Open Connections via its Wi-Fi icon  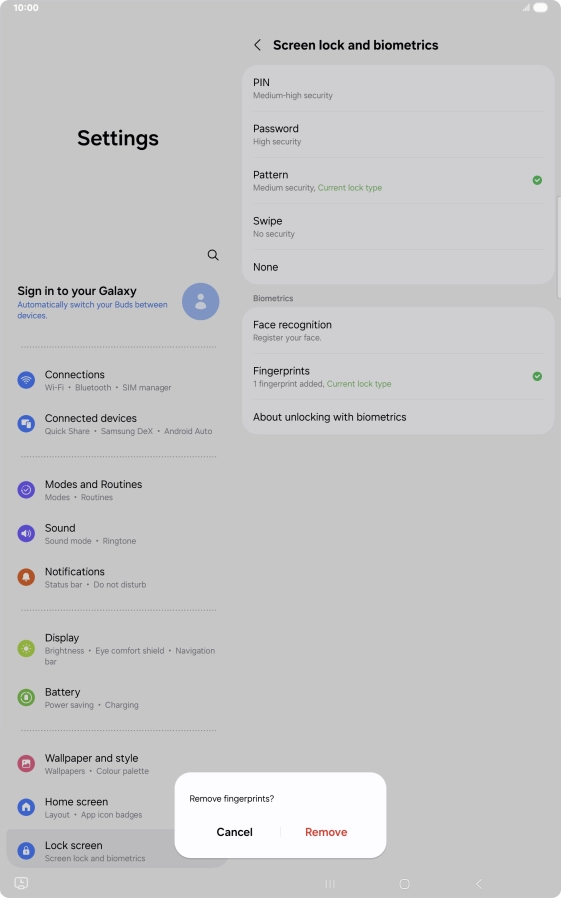click(x=26, y=380)
